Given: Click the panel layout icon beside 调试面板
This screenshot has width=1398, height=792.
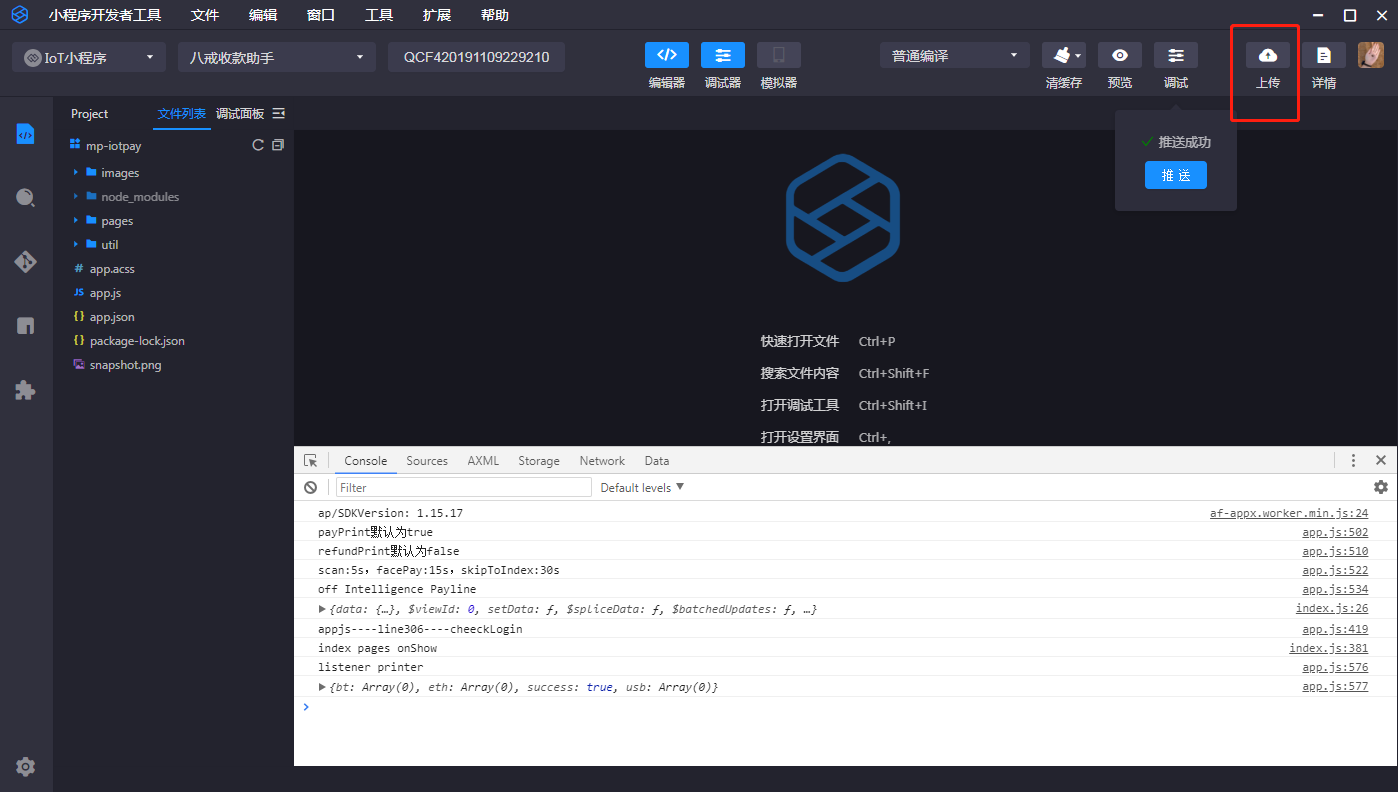Looking at the screenshot, I should point(279,113).
